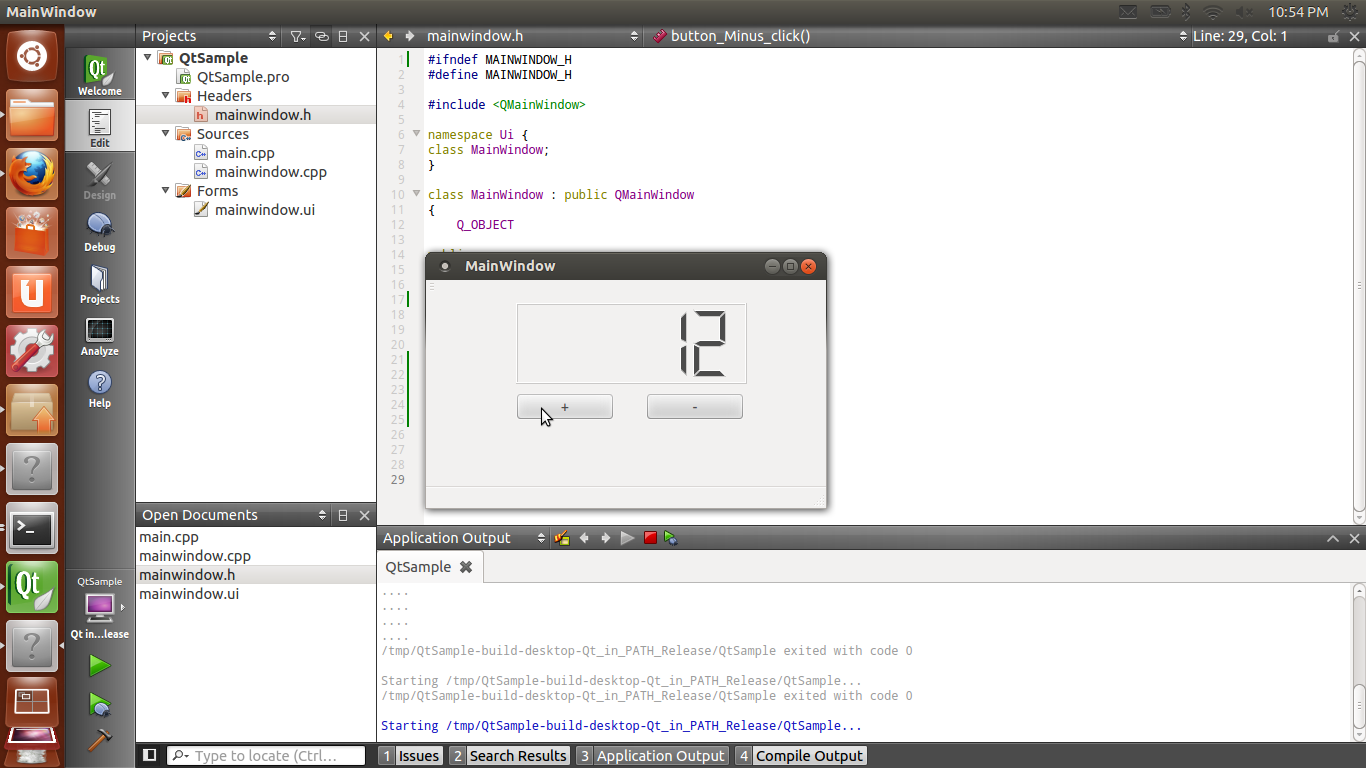Fold the namespace Ui code block
Screen dimensions: 1366x768
click(417, 134)
